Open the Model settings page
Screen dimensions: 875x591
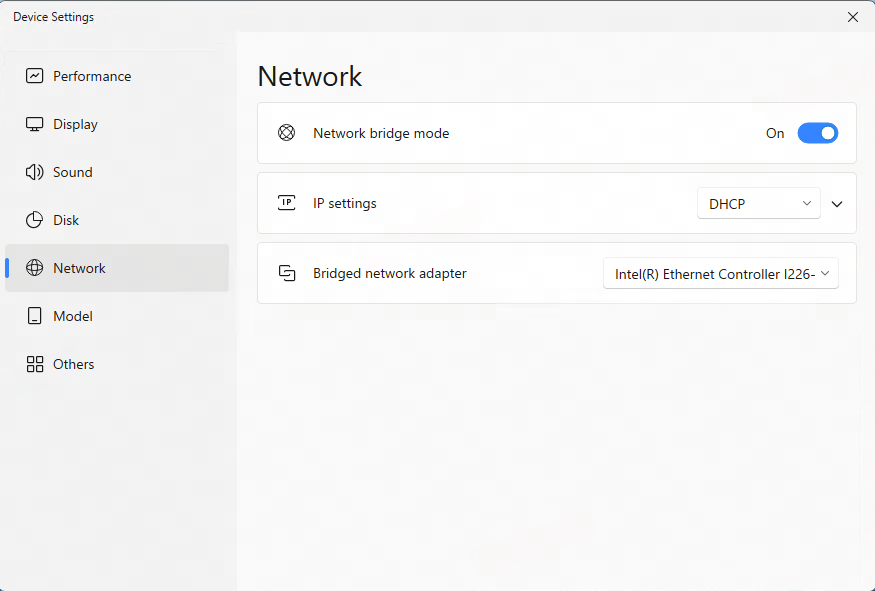73,316
